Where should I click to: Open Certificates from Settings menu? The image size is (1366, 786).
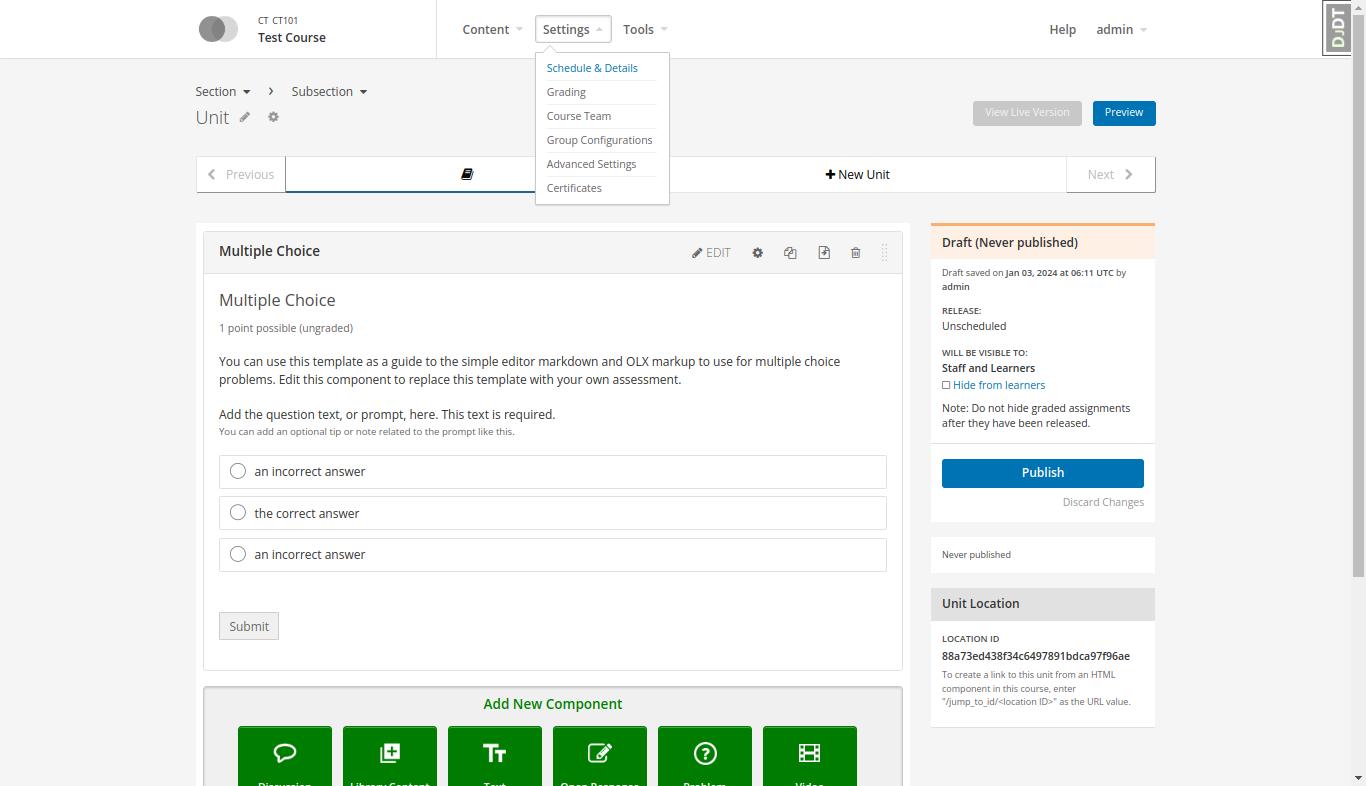[574, 188]
